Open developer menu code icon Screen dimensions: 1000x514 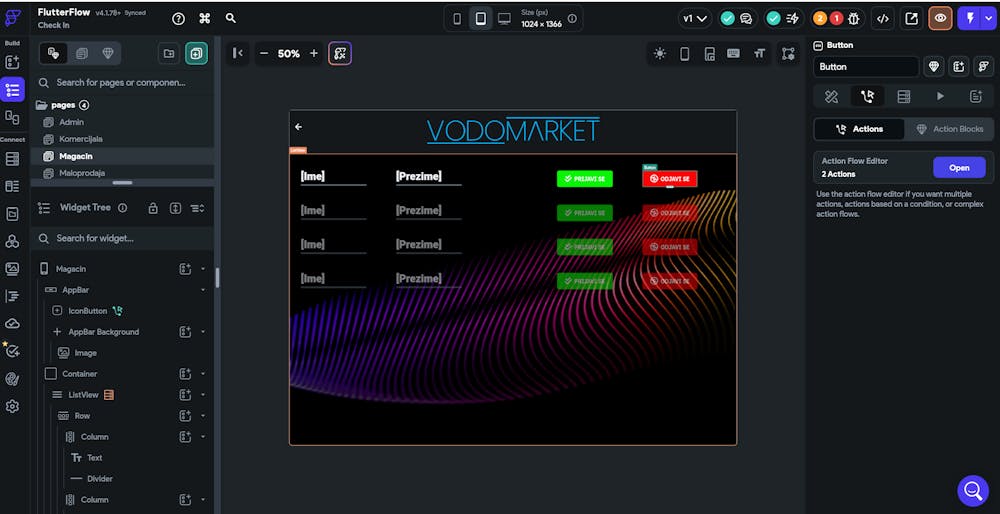coord(883,18)
